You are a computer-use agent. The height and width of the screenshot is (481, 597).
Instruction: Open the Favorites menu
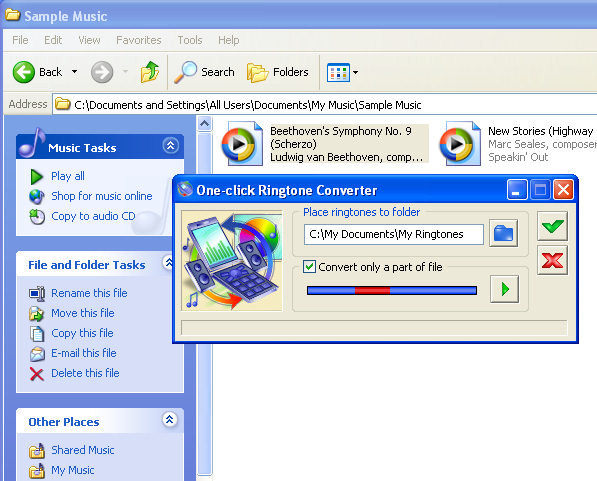pyautogui.click(x=139, y=40)
